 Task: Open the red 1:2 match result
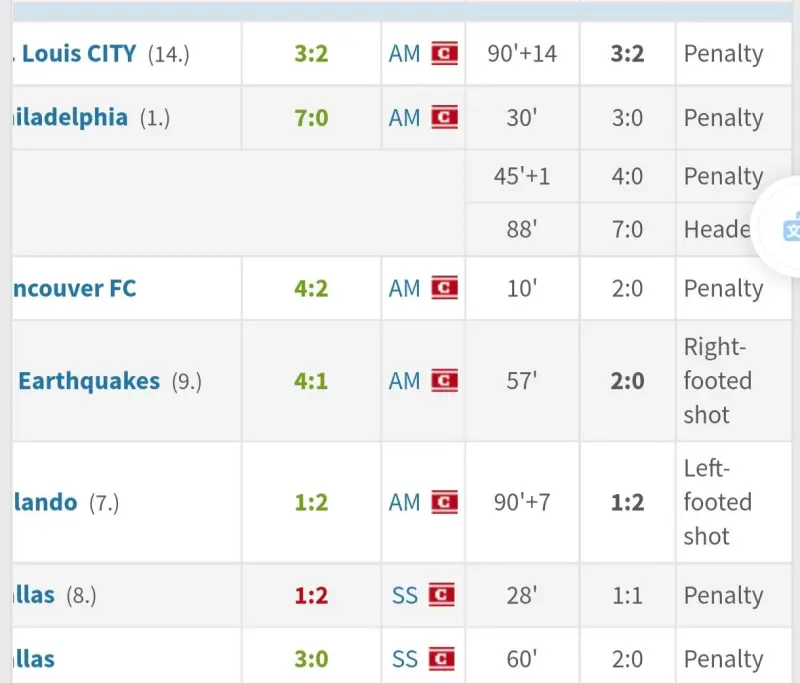coord(311,596)
